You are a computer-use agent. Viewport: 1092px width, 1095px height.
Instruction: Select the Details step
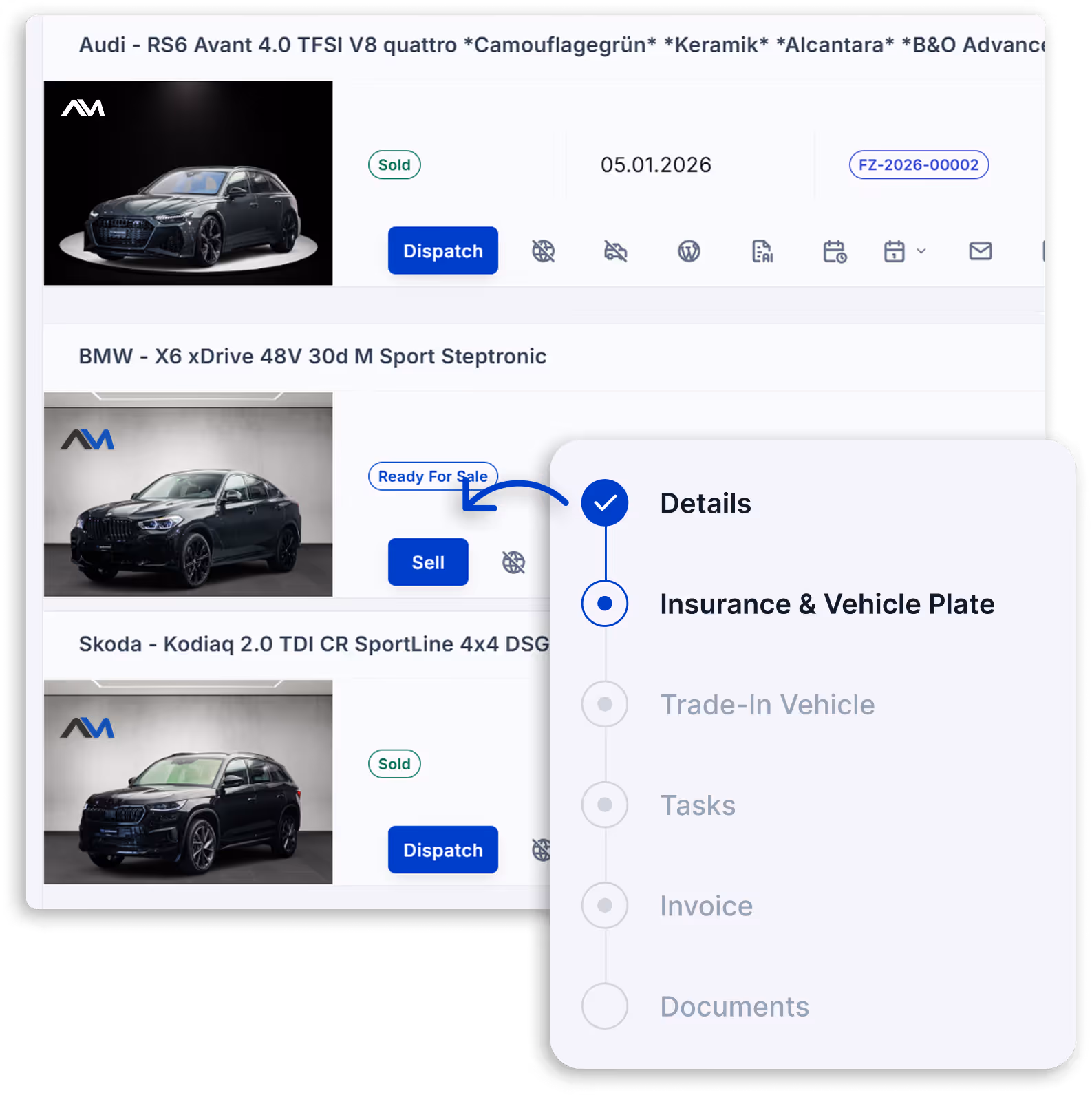coord(705,503)
